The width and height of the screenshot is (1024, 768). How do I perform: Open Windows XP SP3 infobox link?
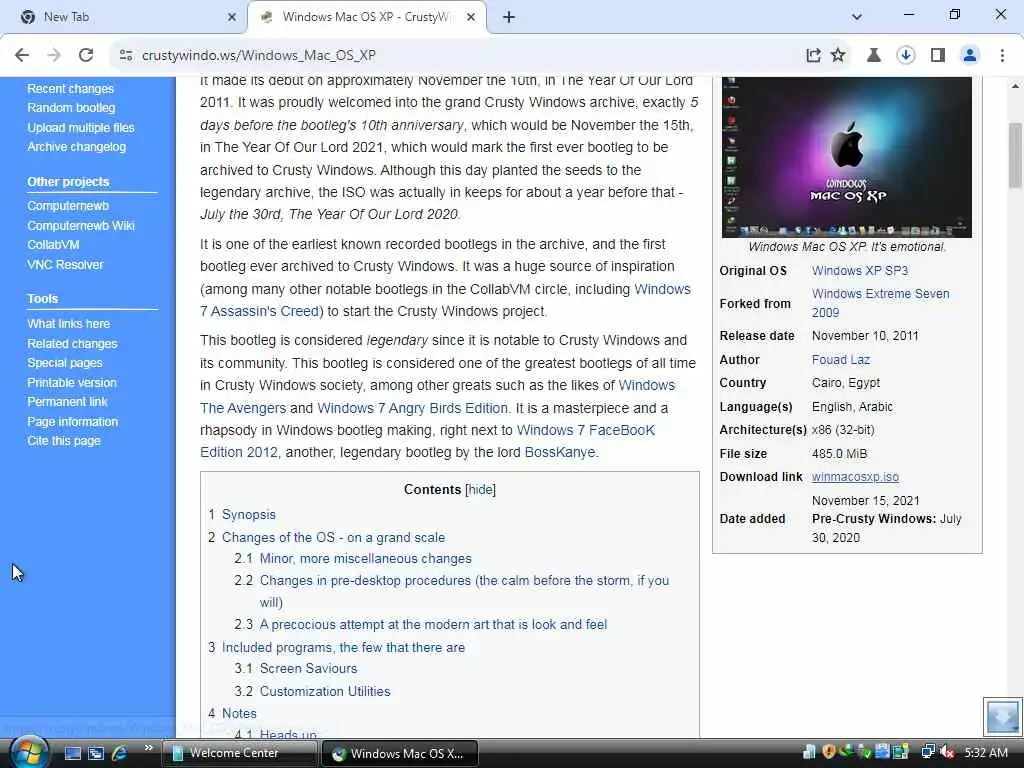click(859, 271)
